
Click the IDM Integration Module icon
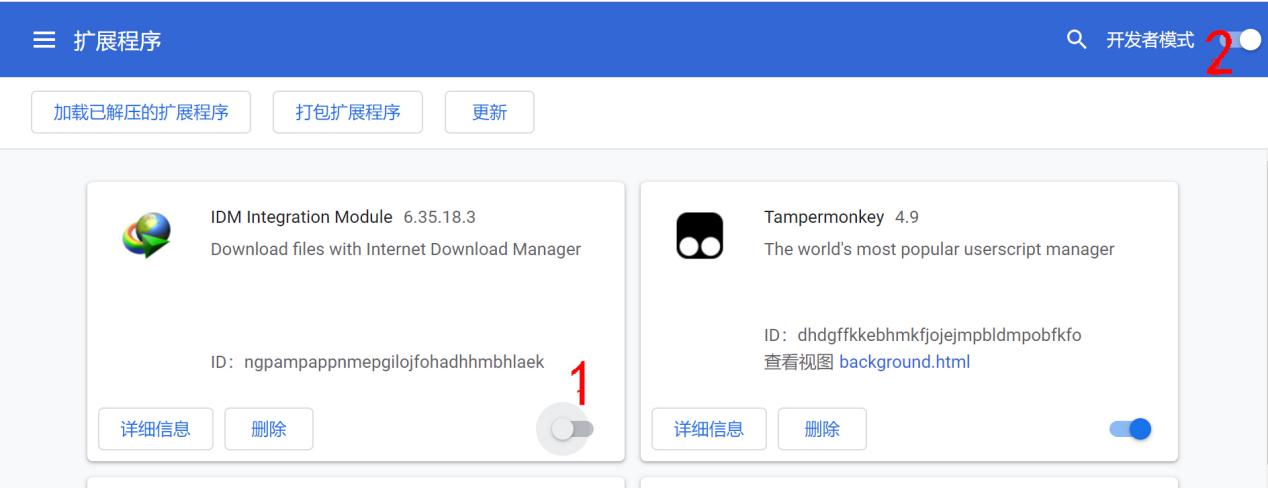(x=146, y=236)
